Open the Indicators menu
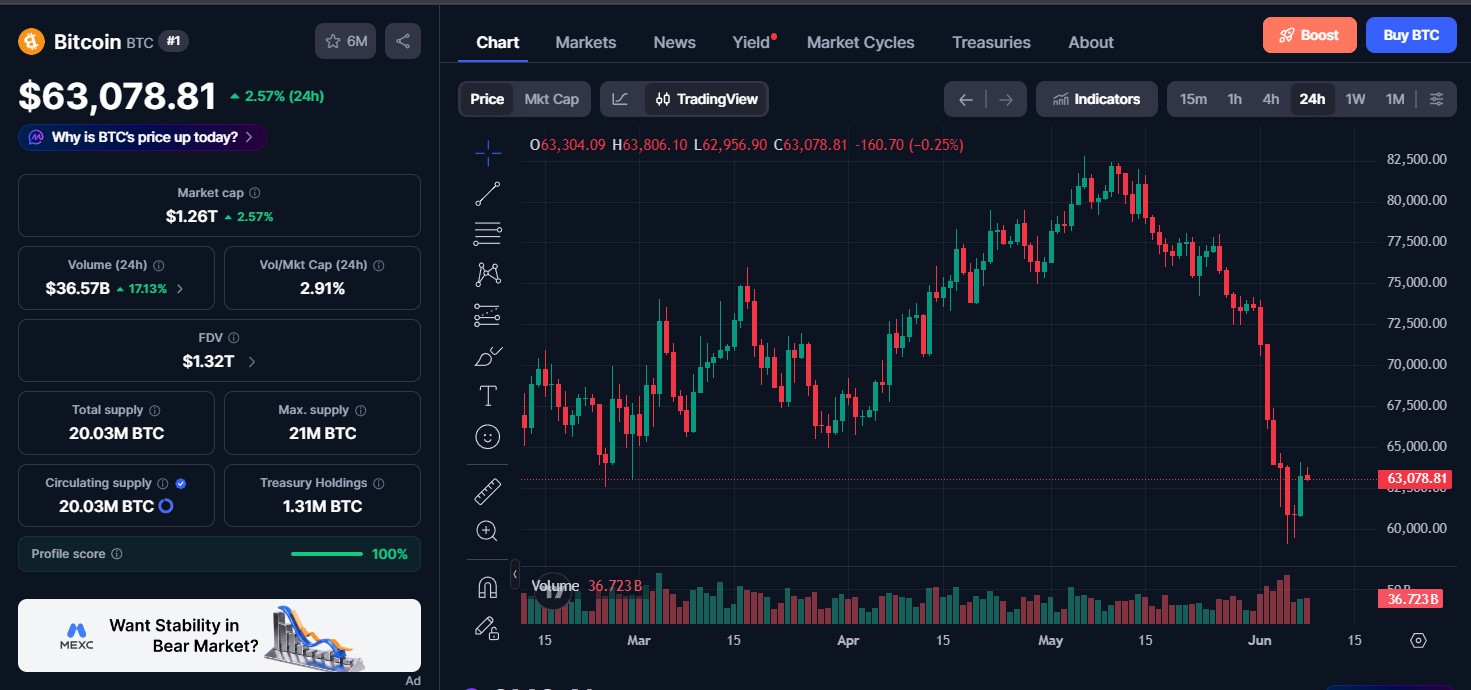This screenshot has width=1471, height=690. point(1097,99)
